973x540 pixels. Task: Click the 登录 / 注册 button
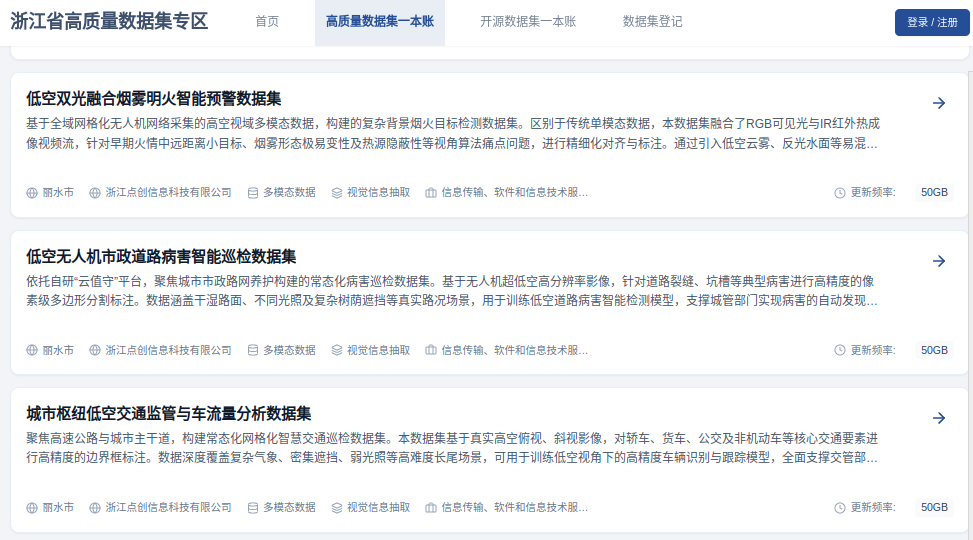point(932,22)
